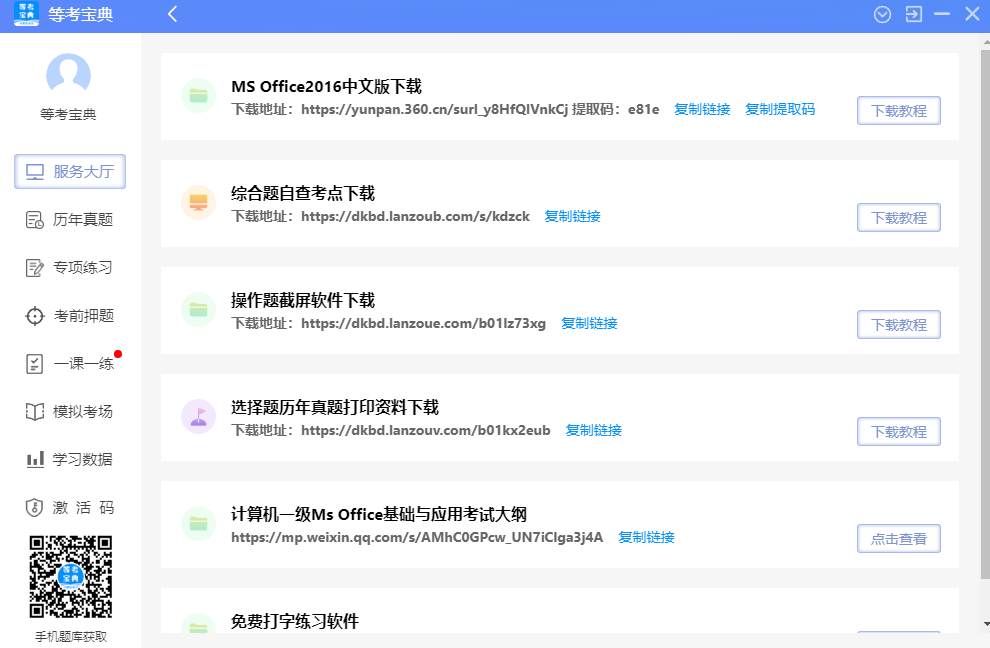Click the title 计算机一级Ms Office基础与应用考试大纲
This screenshot has width=990, height=648.
[x=379, y=514]
